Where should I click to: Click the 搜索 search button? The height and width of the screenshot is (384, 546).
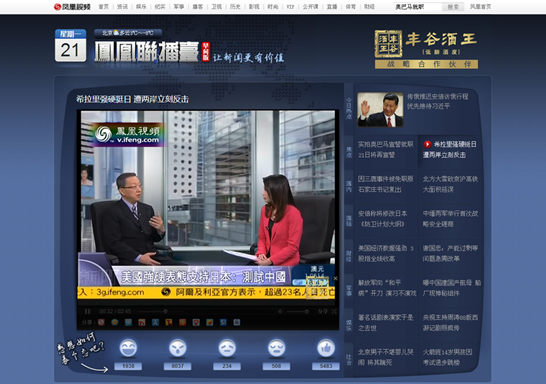click(x=453, y=7)
